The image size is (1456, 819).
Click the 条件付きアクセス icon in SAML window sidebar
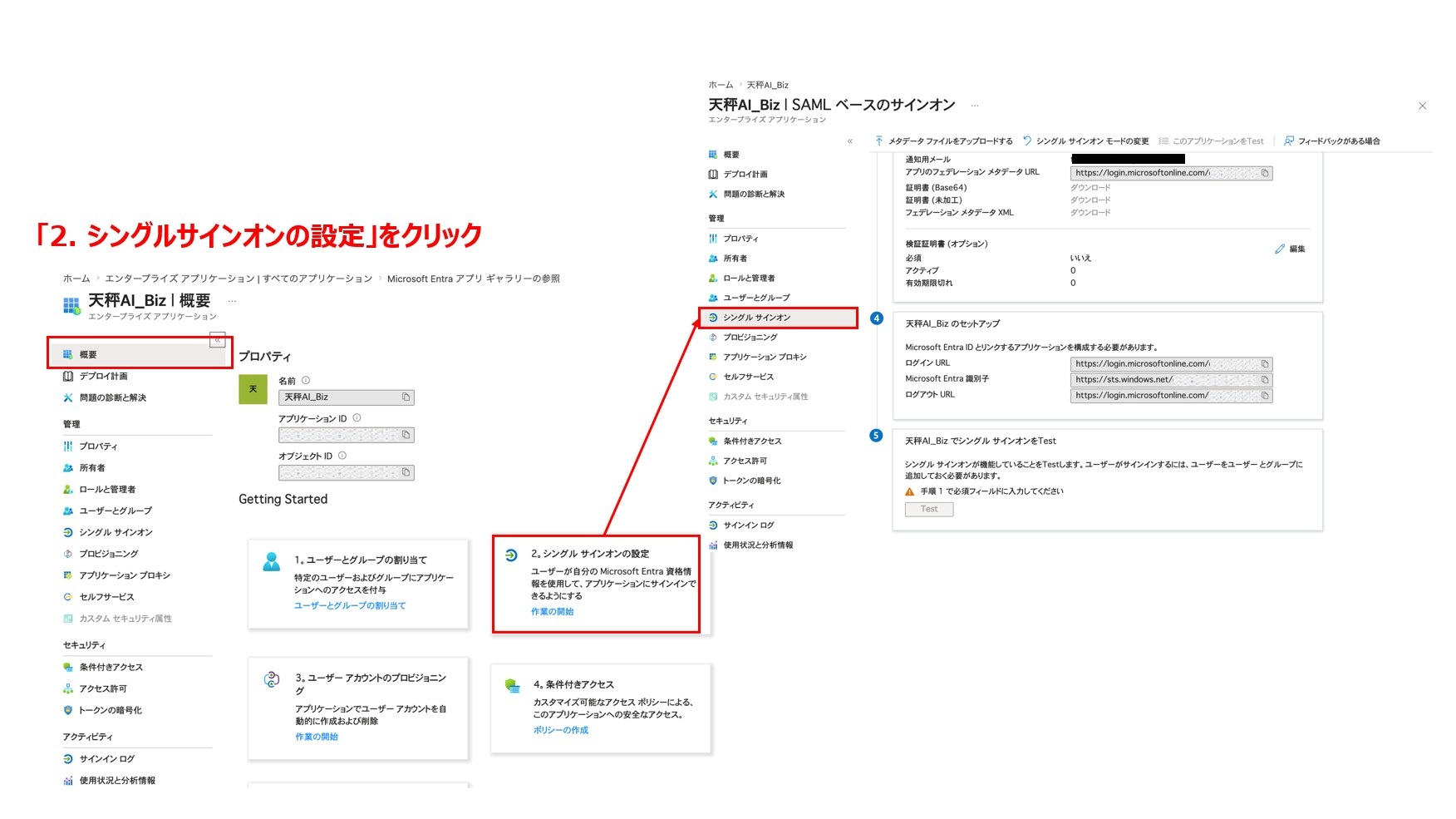713,441
